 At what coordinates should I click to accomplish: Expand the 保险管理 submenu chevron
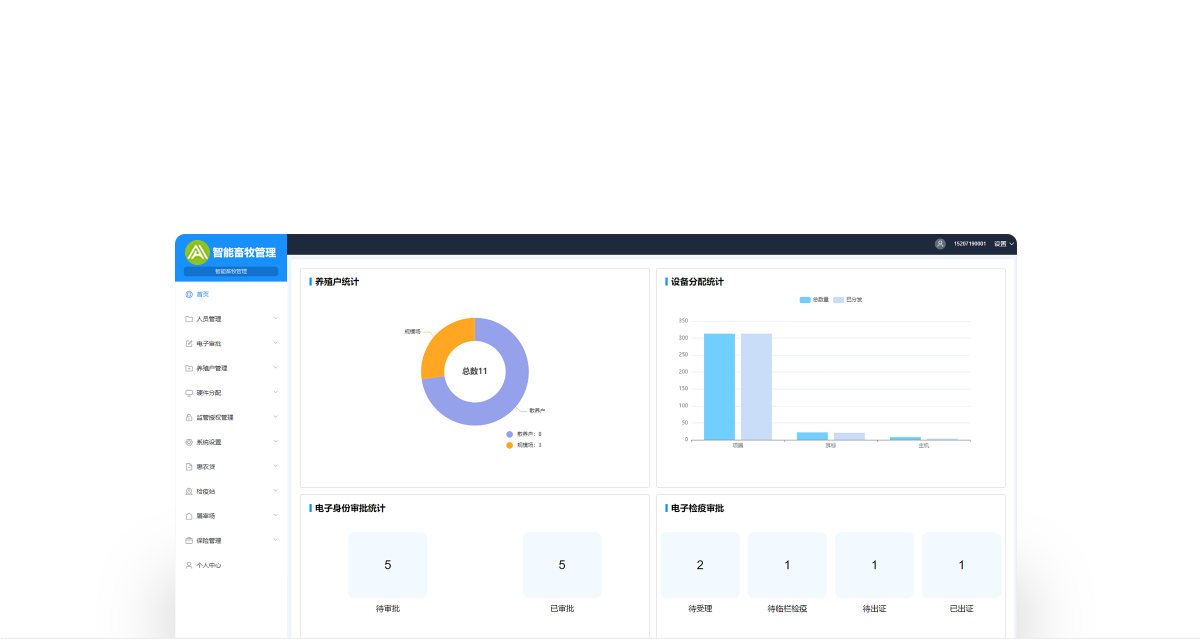pos(275,540)
